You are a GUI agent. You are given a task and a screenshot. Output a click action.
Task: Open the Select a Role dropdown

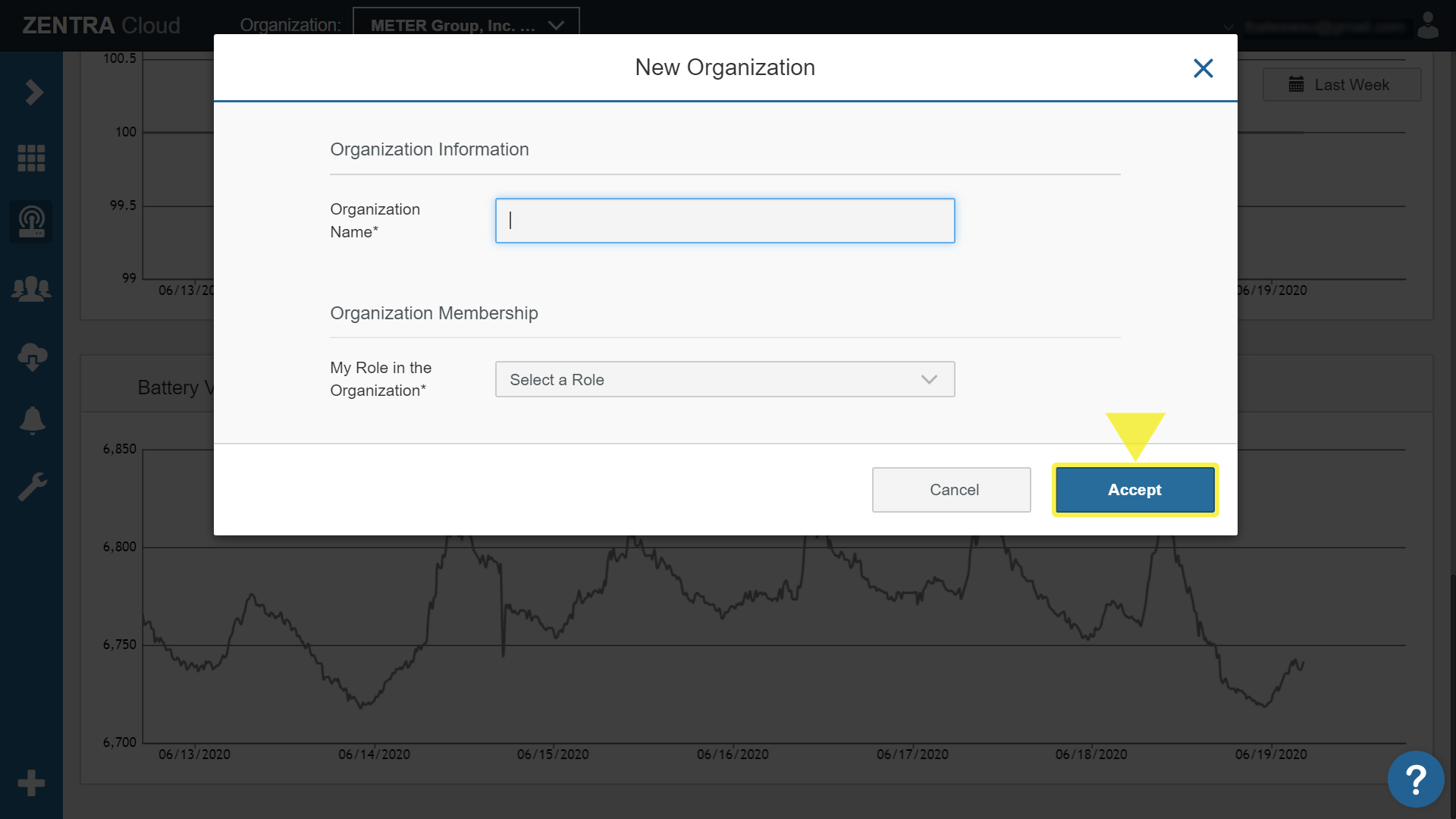pos(725,379)
